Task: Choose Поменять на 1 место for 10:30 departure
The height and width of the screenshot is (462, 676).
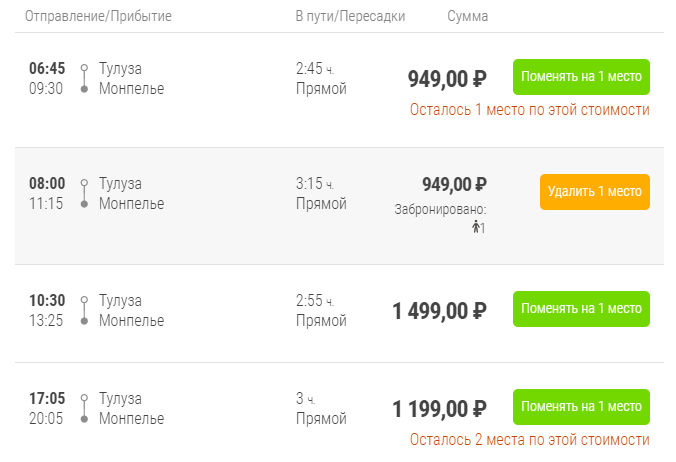Action: (x=581, y=308)
